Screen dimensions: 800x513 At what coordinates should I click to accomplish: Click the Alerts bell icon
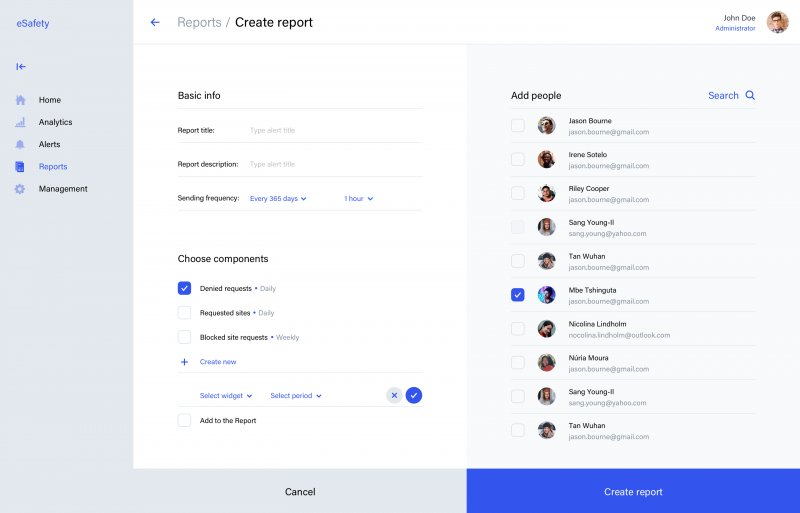(x=20, y=145)
